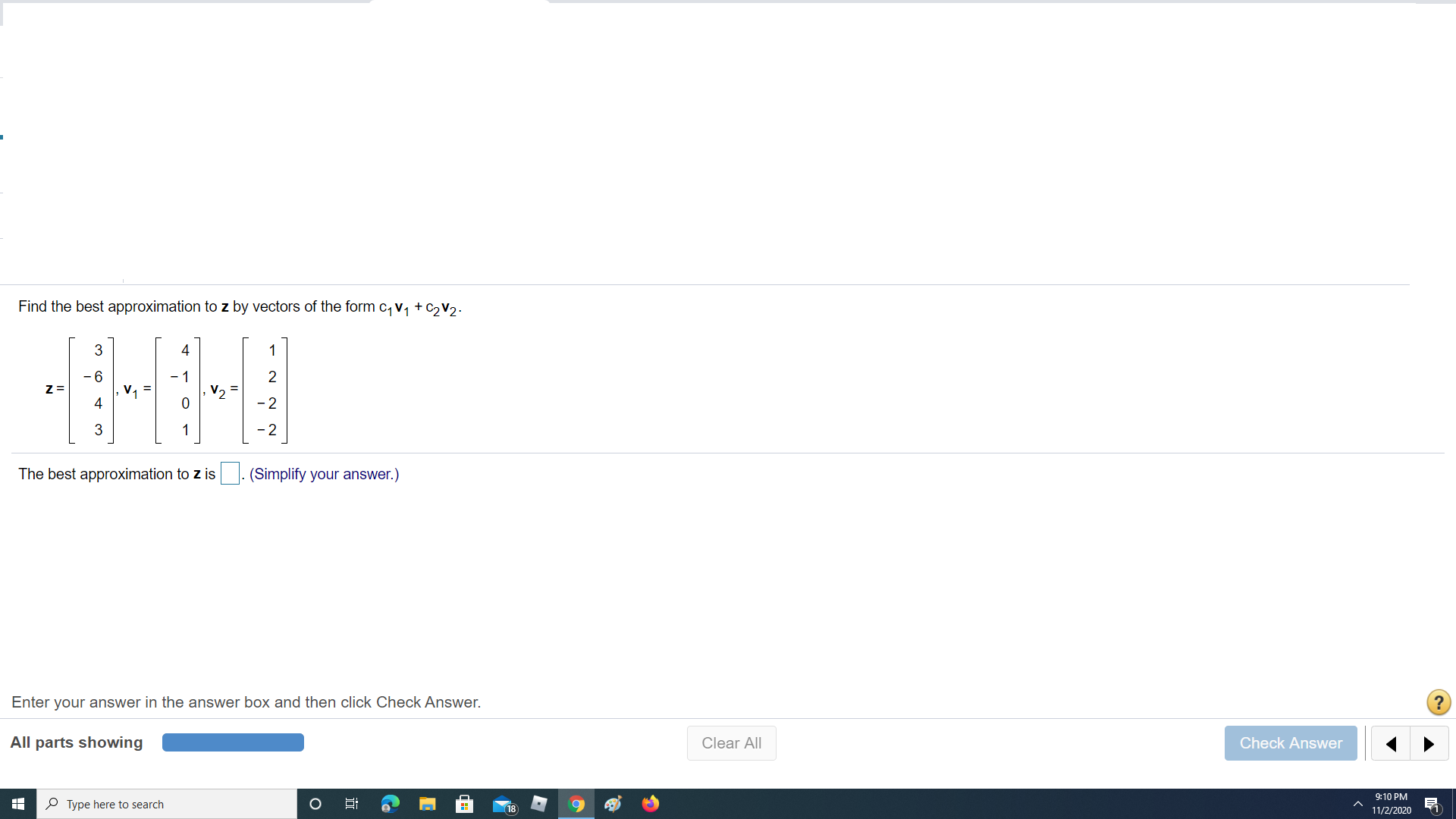Switch to the Google Chrome taskbar icon

tap(576, 804)
